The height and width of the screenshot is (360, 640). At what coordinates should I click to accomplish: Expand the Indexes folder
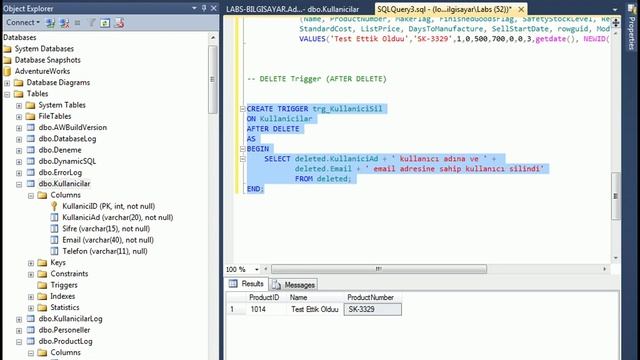tap(31, 297)
